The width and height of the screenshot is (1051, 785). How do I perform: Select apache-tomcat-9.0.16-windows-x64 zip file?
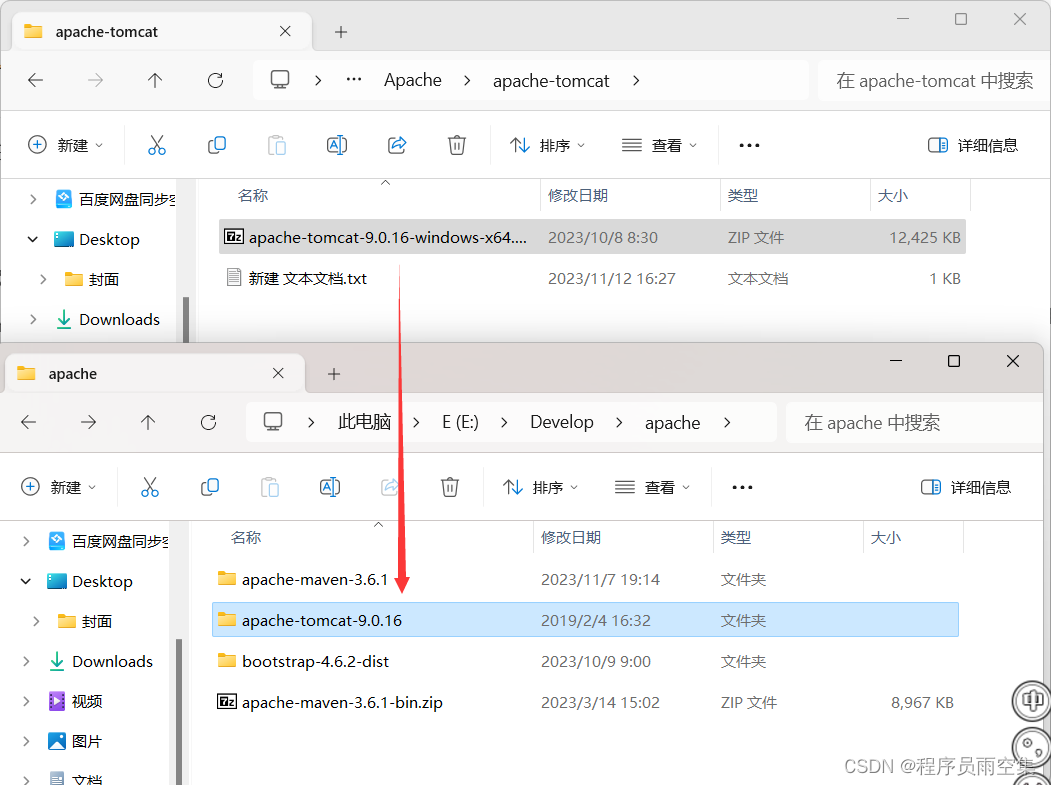592,237
